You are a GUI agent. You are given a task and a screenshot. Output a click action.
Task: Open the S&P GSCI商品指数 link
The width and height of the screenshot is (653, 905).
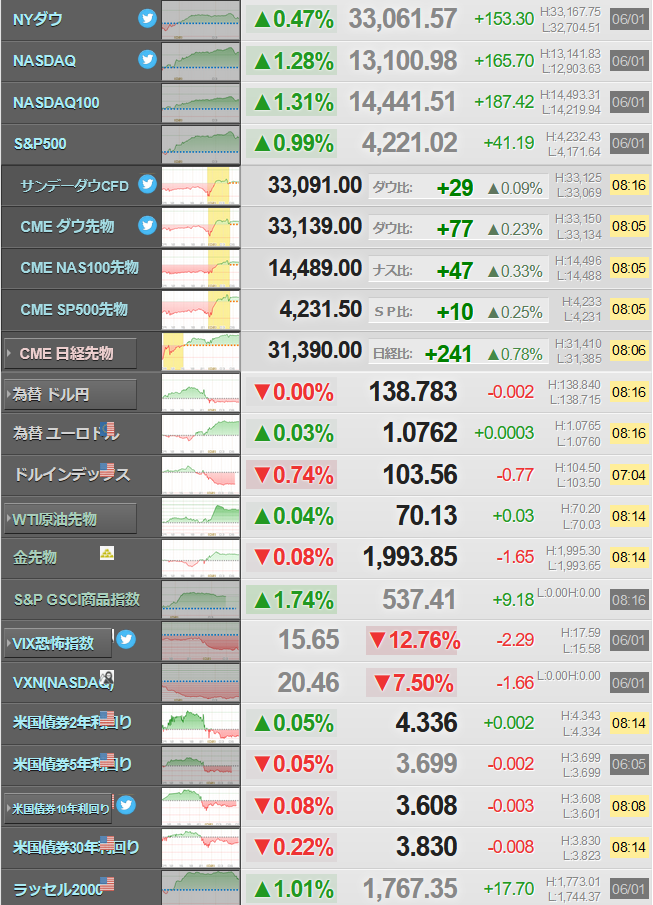coord(77,600)
